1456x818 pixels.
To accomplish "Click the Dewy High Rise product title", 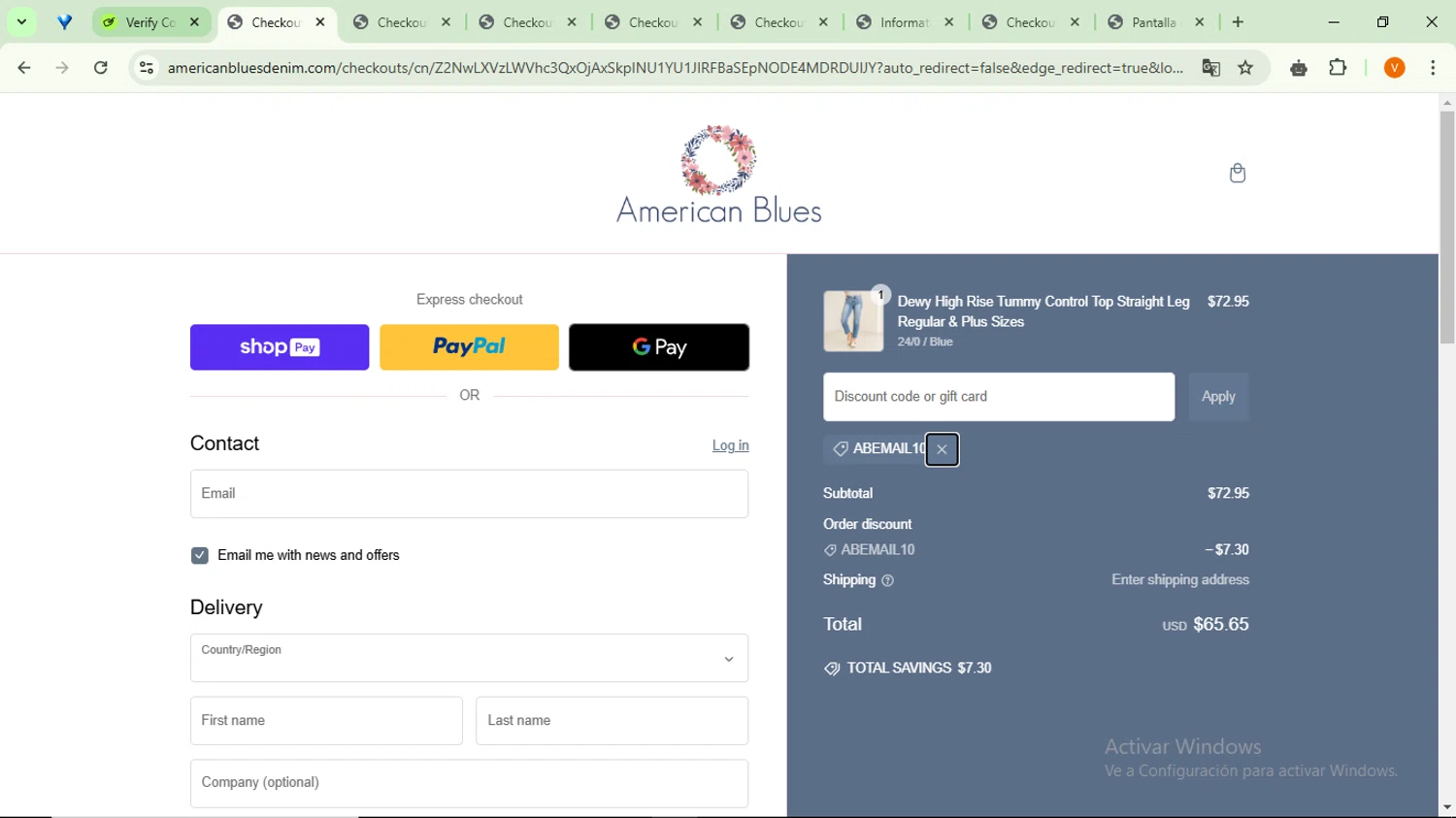I will pos(1043,311).
